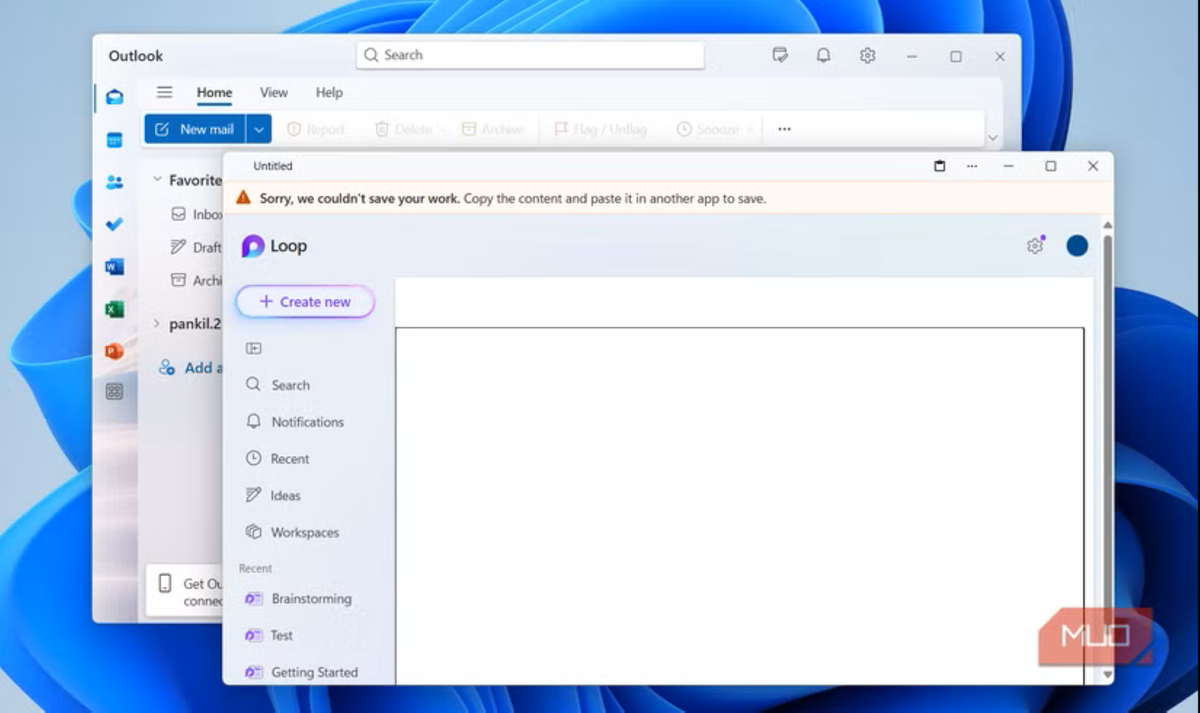Screen dimensions: 1200x713
Task: Open the Help tab
Action: [329, 92]
